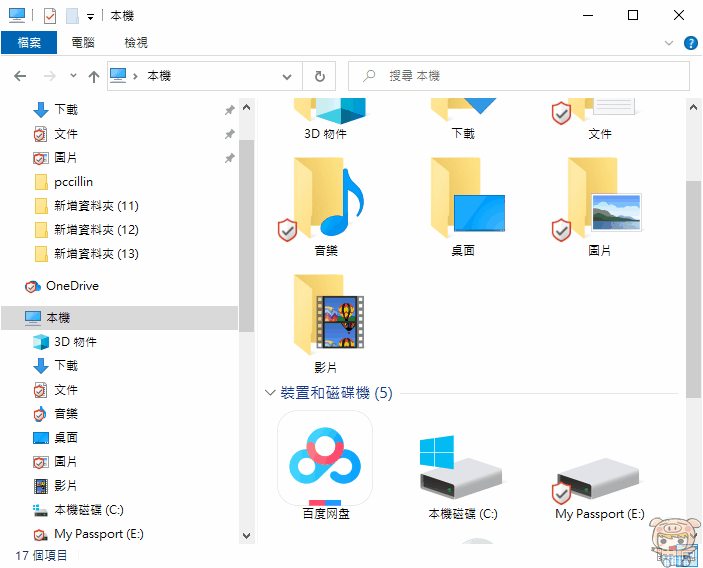The image size is (703, 568).
Task: Go forward with the right arrow
Action: pyautogui.click(x=49, y=76)
